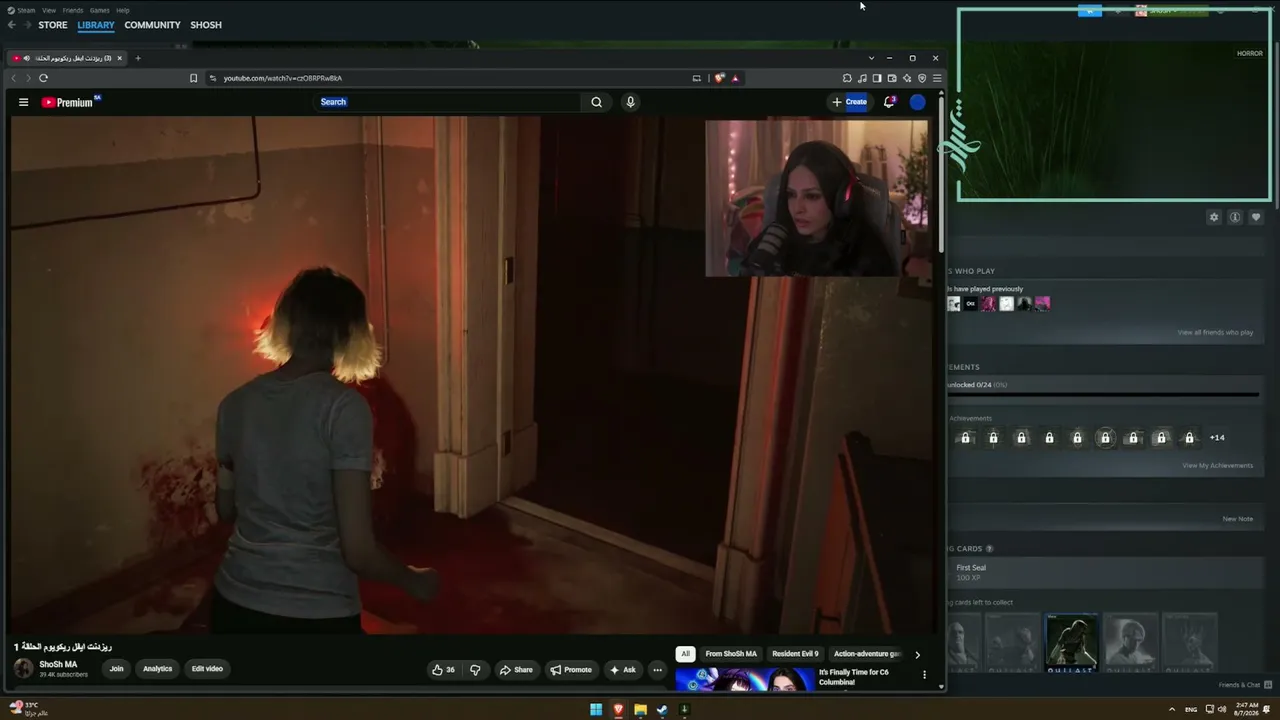Open Brave Rewards triangle icon
Viewport: 1280px width, 720px height.
click(x=735, y=78)
